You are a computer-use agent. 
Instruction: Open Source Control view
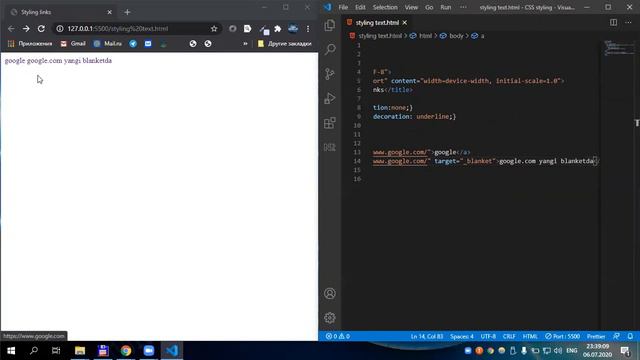(x=330, y=74)
